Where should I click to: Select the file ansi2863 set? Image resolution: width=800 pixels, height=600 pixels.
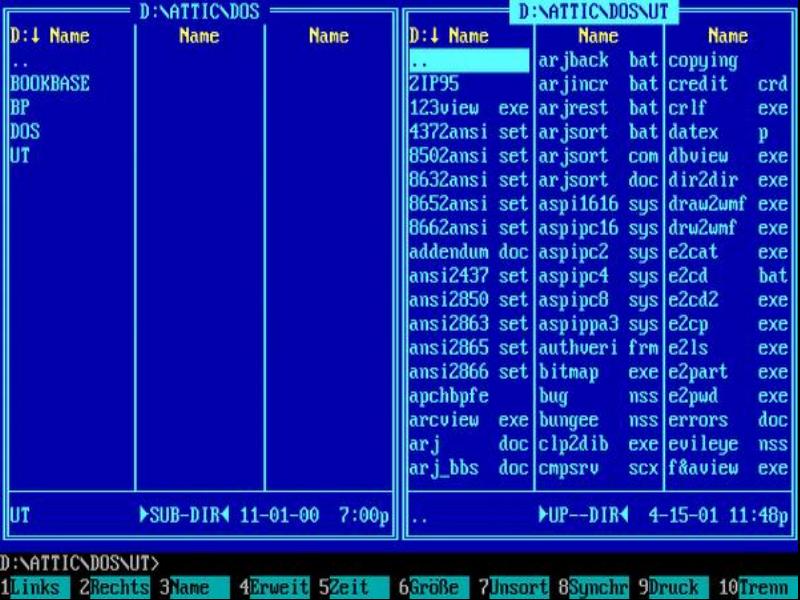[469, 323]
